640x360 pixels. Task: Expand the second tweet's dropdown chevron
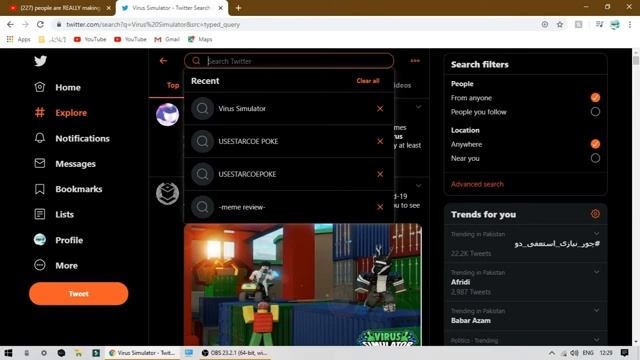[x=418, y=186]
